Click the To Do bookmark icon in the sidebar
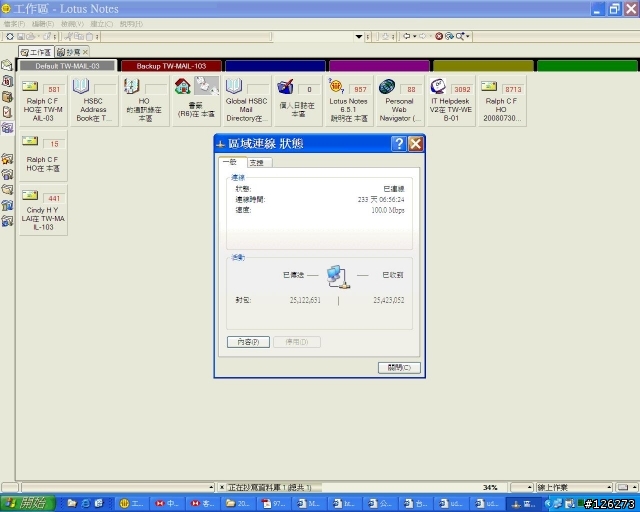The image size is (640, 512). pyautogui.click(x=7, y=112)
